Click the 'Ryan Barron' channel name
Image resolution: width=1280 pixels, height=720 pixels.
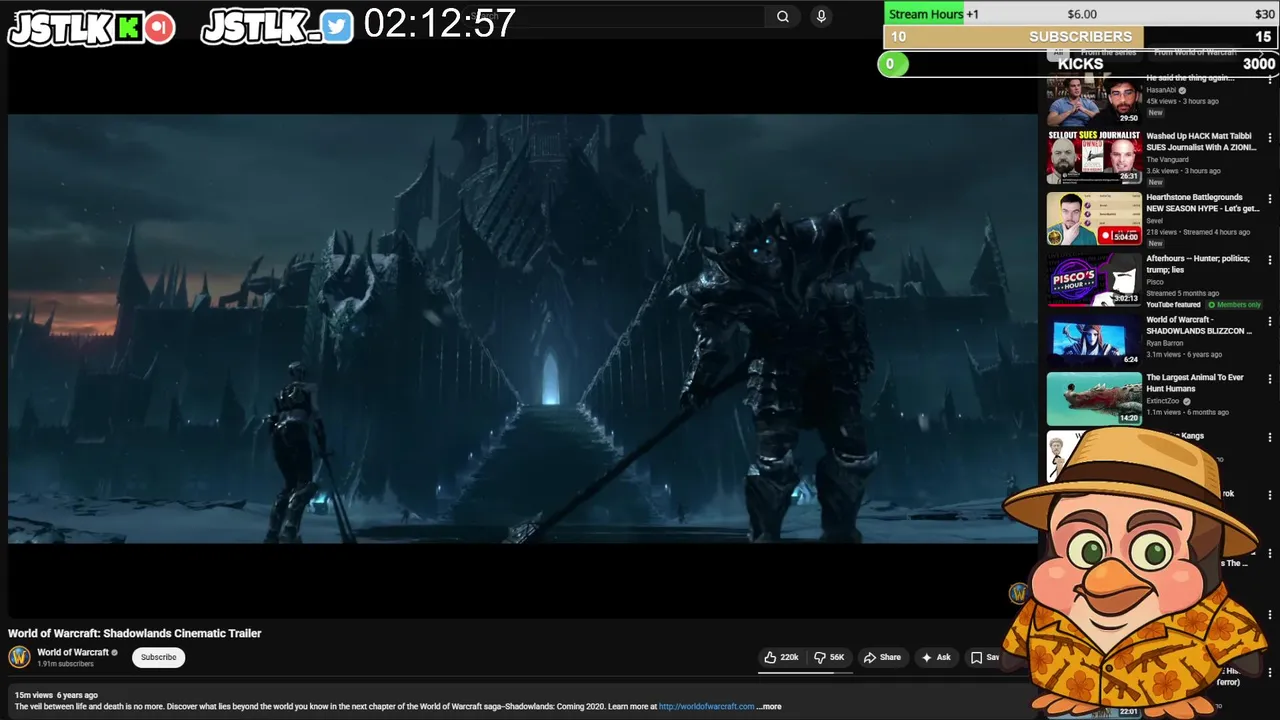tap(1164, 343)
